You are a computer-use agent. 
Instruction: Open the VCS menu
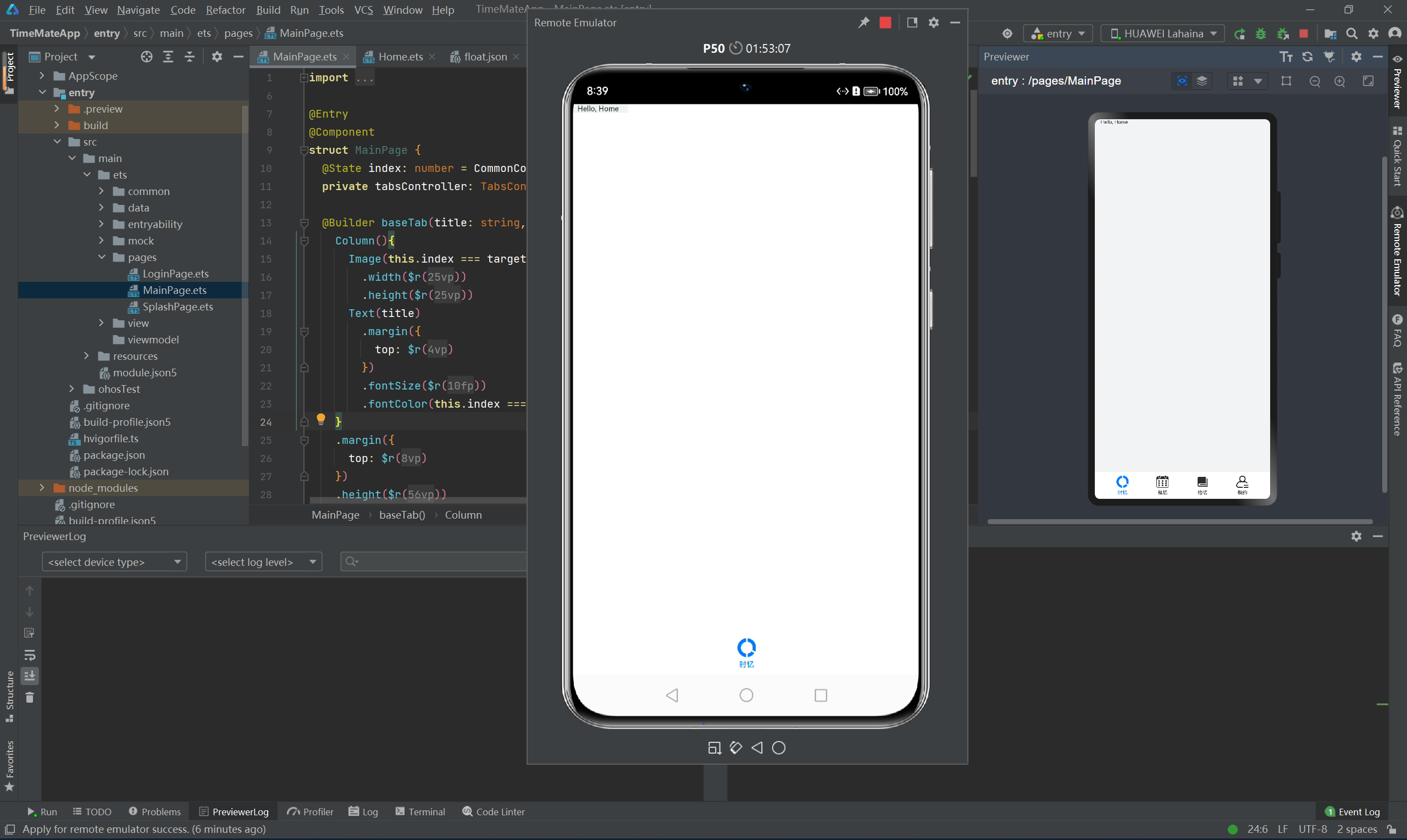tap(363, 10)
